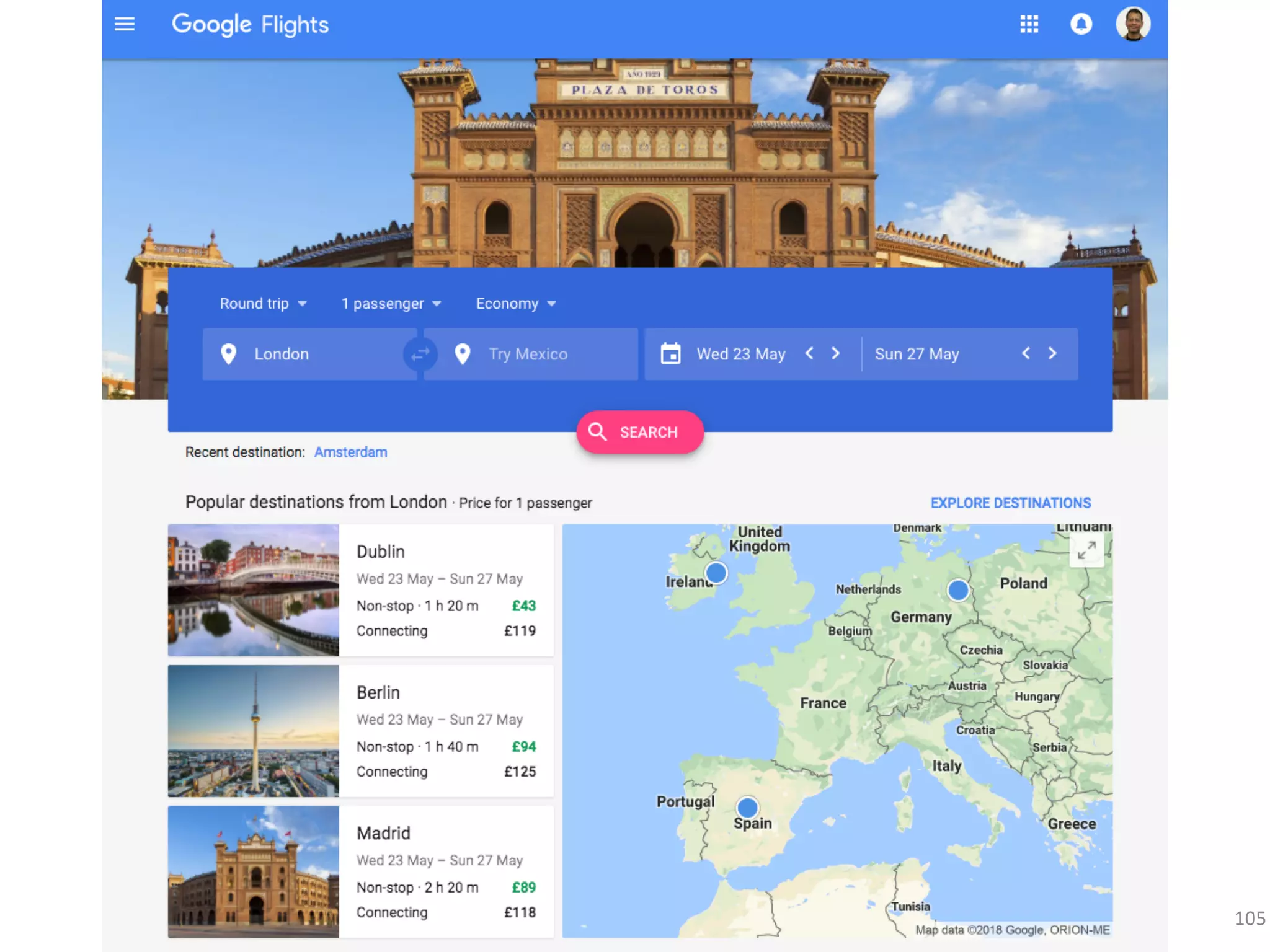Advance return date to next day

1052,353
